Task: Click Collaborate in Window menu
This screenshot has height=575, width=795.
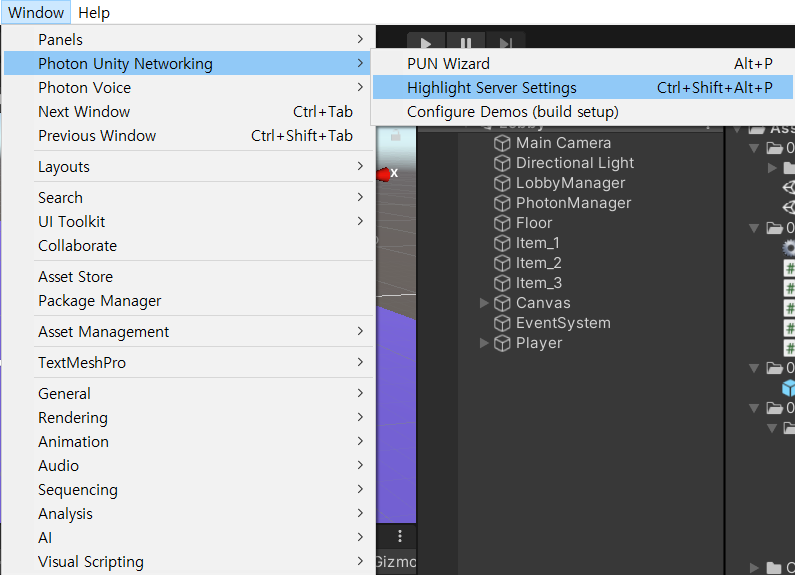Action: tap(189, 246)
